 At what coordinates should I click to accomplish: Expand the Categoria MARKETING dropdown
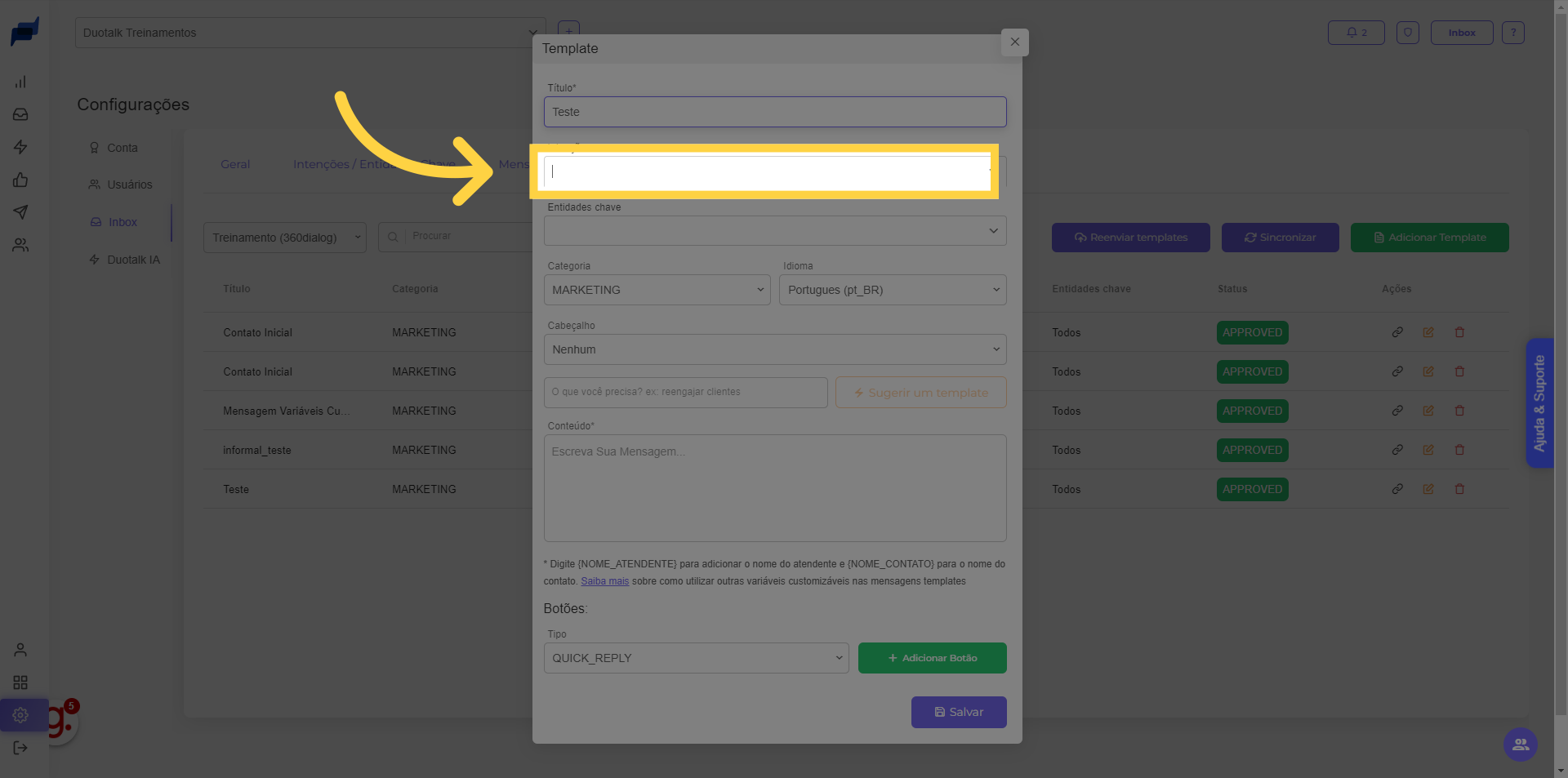pyautogui.click(x=657, y=290)
